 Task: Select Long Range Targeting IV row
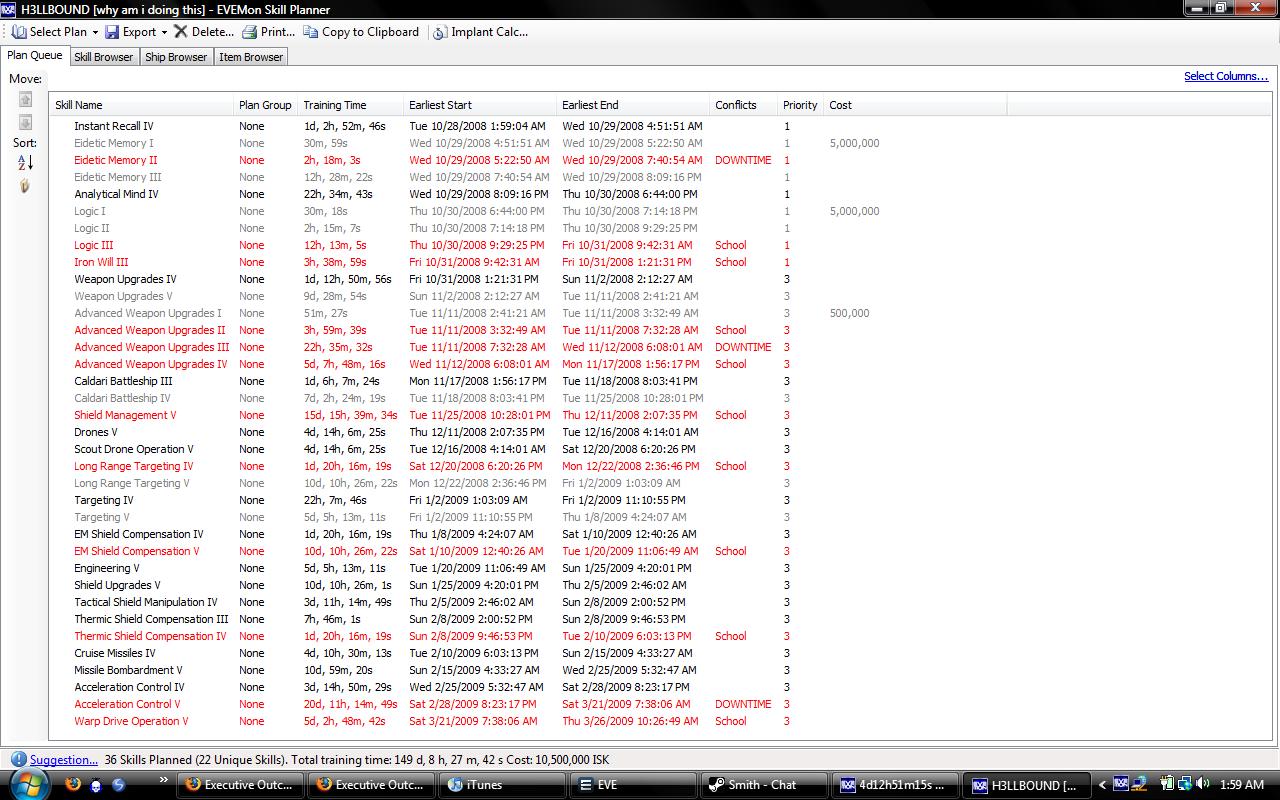click(x=529, y=466)
